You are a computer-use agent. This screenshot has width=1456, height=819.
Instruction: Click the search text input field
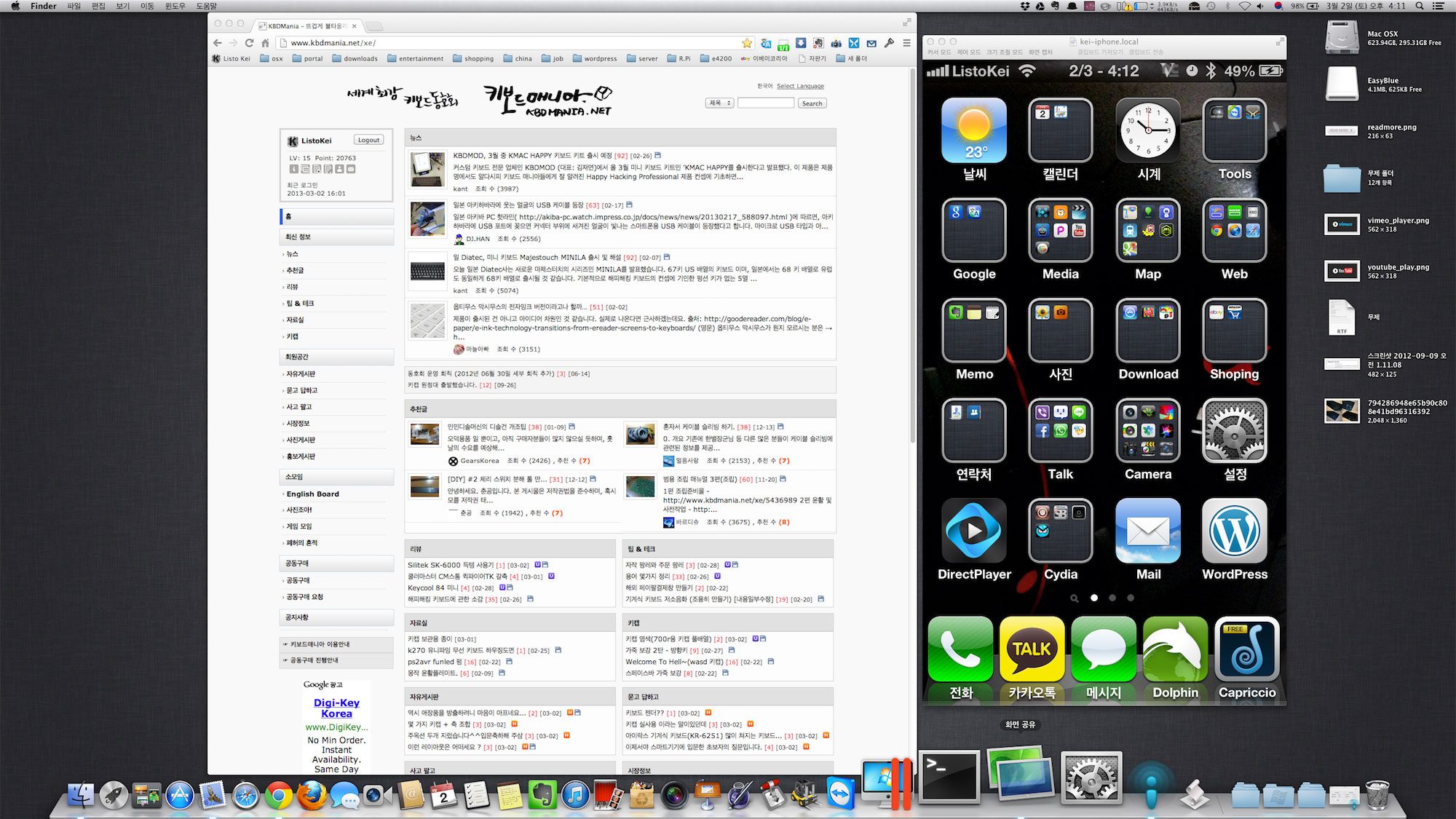pyautogui.click(x=765, y=103)
